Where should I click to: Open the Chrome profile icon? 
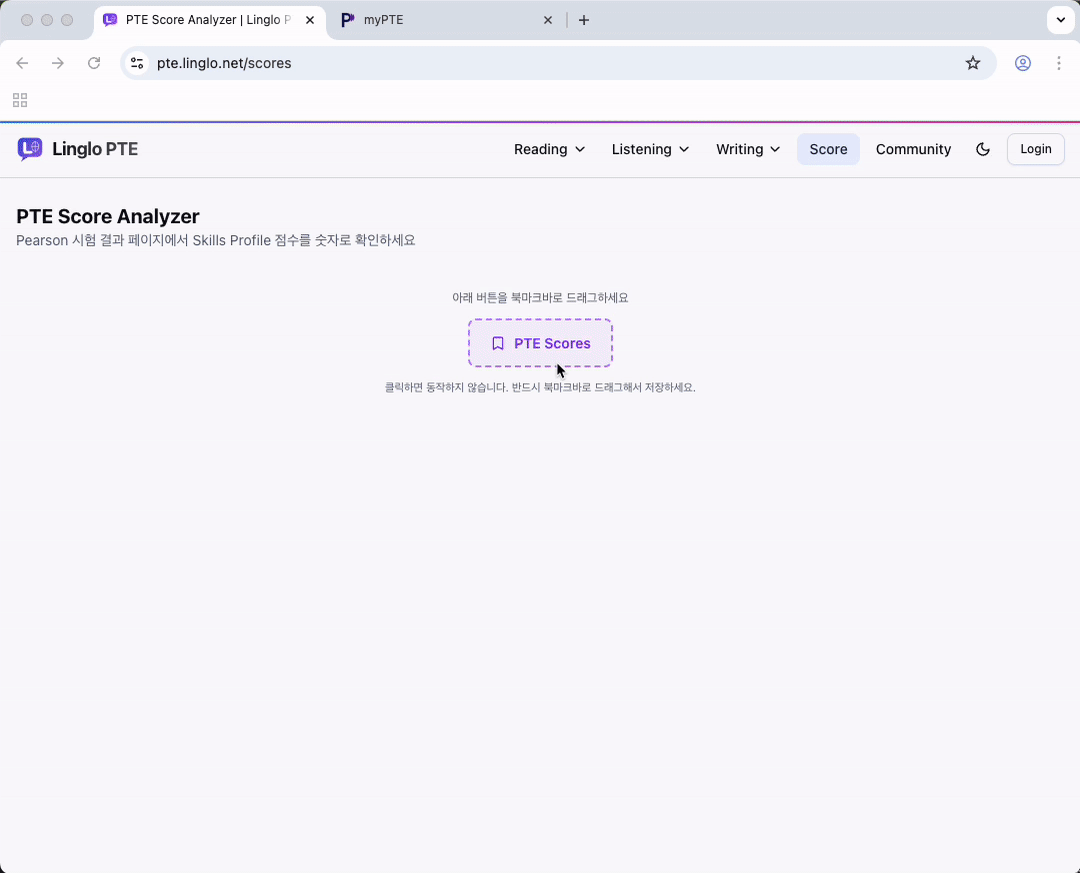tap(1023, 63)
